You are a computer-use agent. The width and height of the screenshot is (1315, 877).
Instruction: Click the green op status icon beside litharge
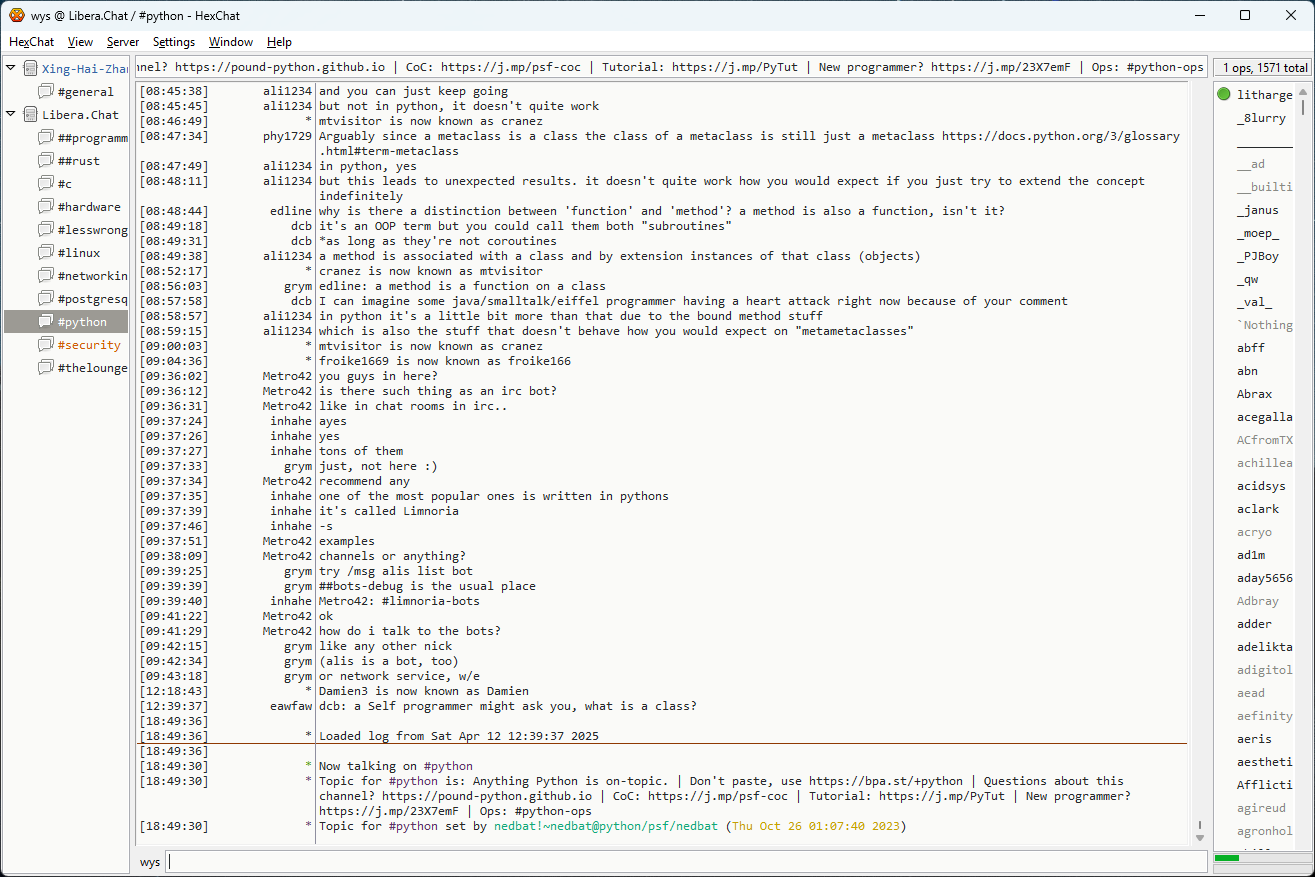1224,95
